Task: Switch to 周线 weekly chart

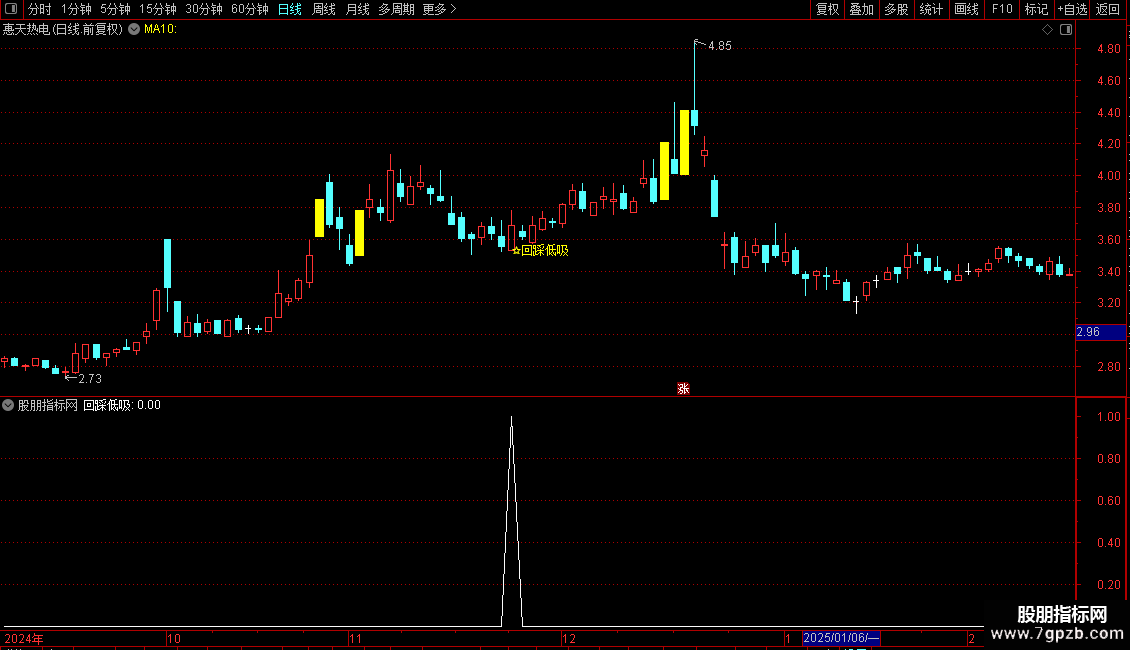Action: pyautogui.click(x=324, y=9)
